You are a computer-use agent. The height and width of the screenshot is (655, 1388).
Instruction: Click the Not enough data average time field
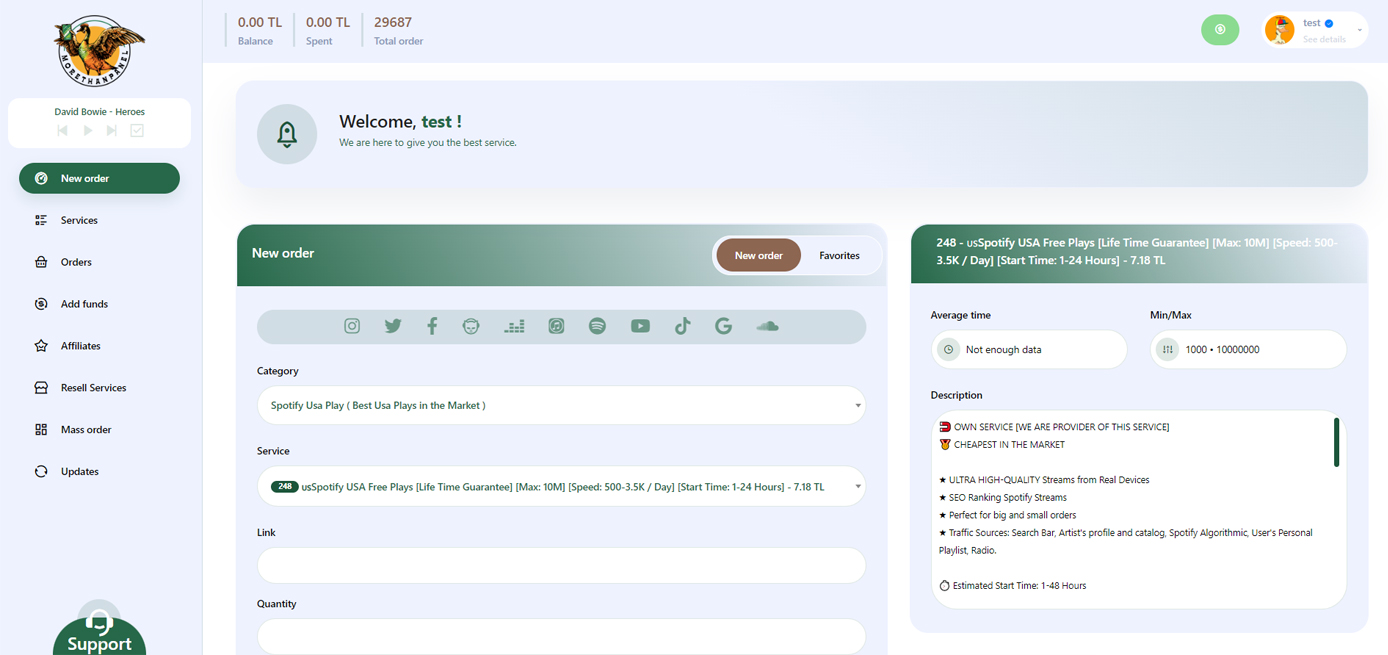coord(1029,350)
